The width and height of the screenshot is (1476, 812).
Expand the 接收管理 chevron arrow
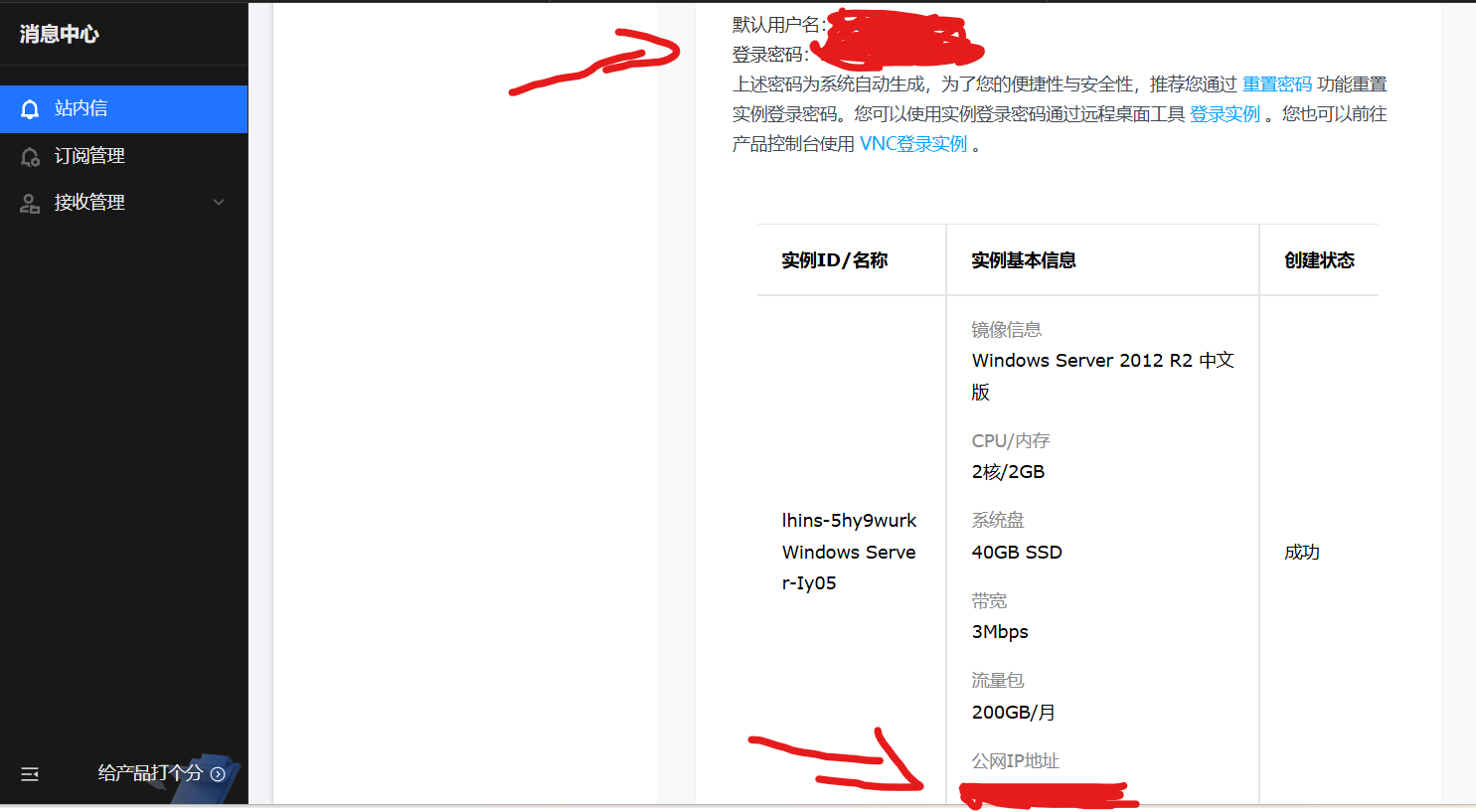pos(219,203)
